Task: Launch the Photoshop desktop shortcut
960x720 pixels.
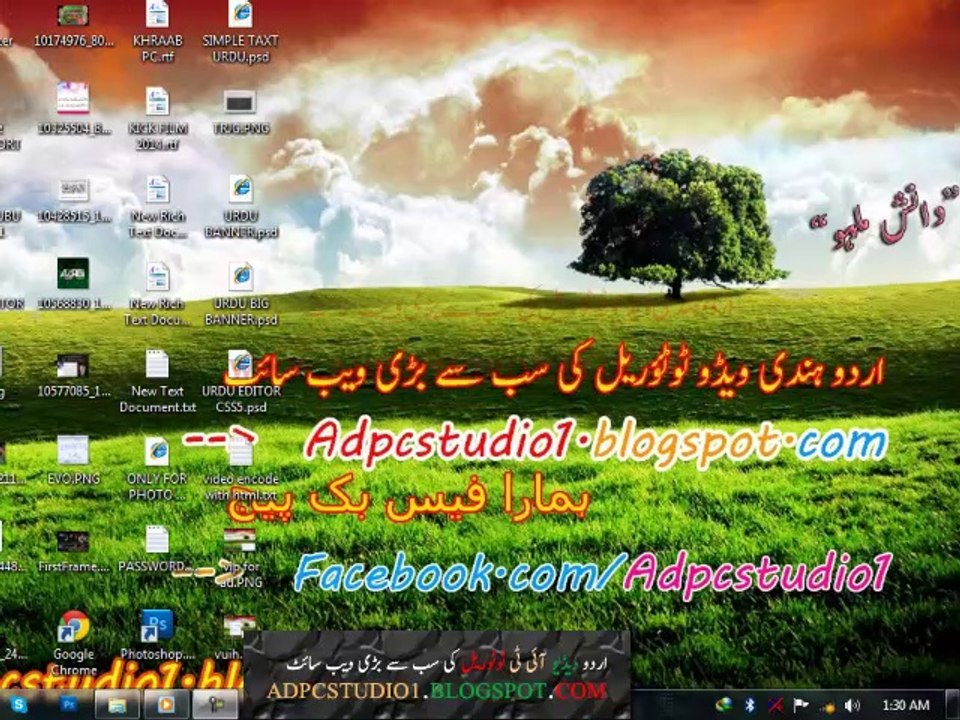Action: (157, 626)
